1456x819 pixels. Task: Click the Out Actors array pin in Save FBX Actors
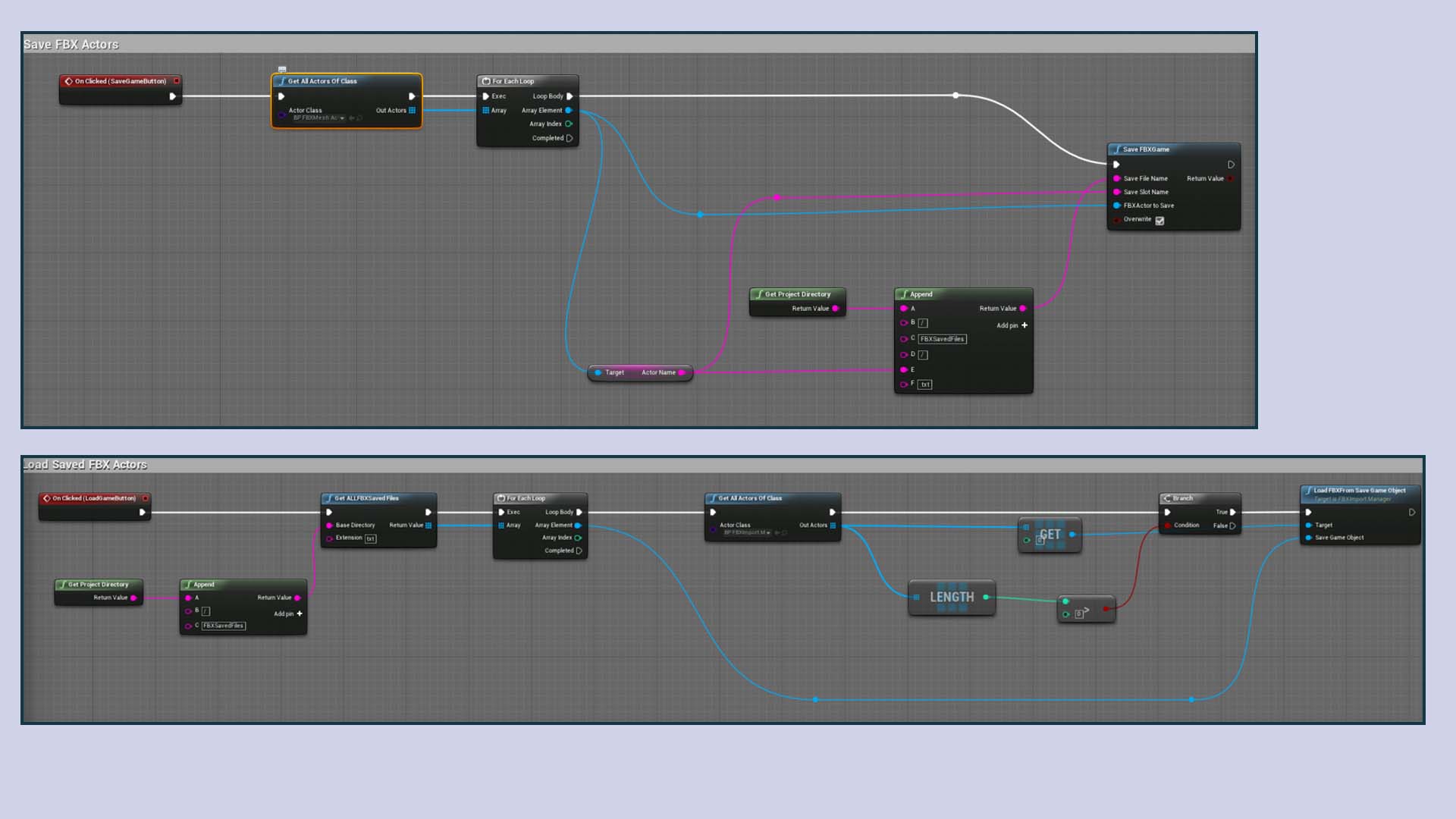coord(412,111)
